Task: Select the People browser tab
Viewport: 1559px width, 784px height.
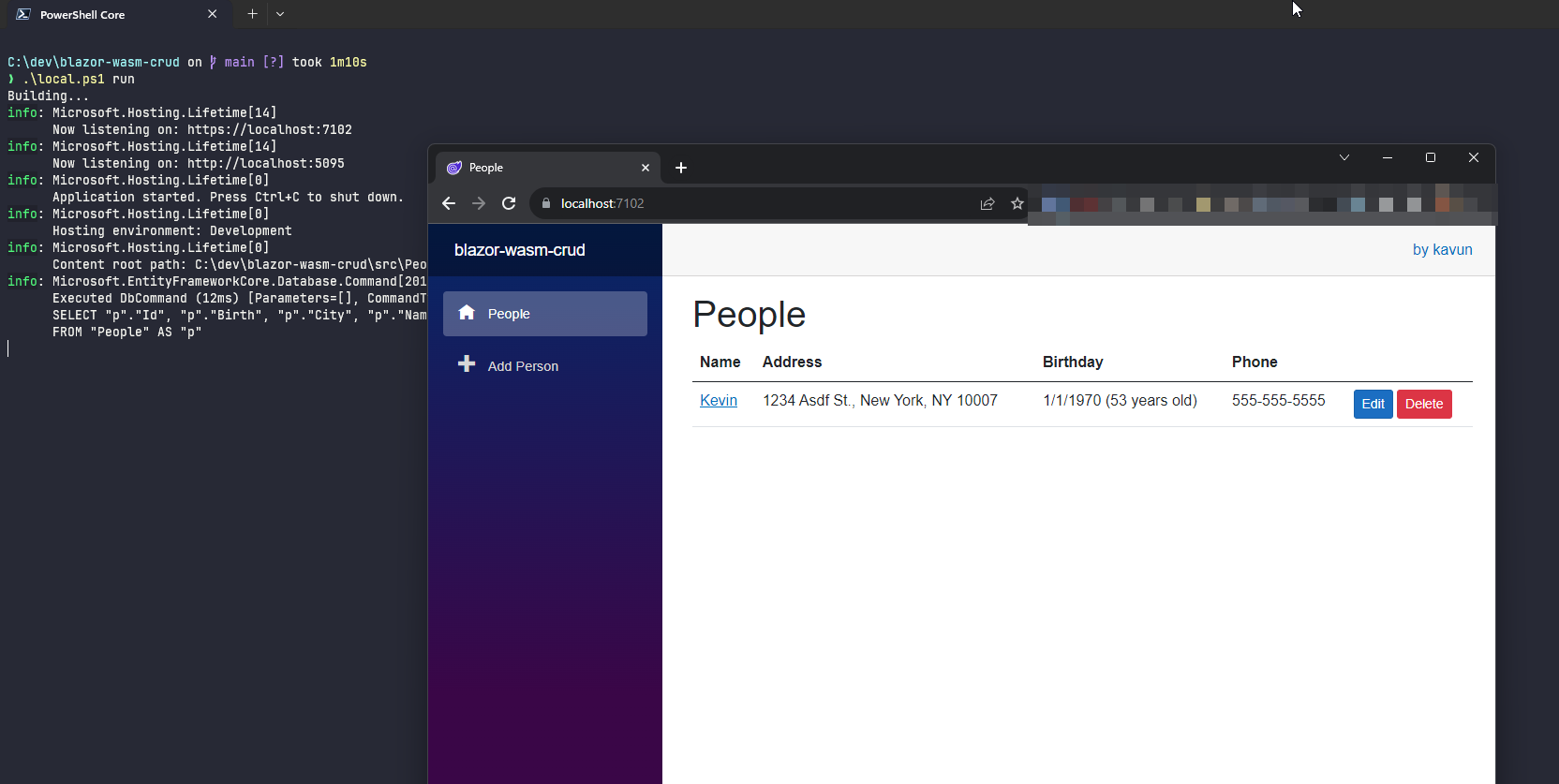Action: [548, 168]
